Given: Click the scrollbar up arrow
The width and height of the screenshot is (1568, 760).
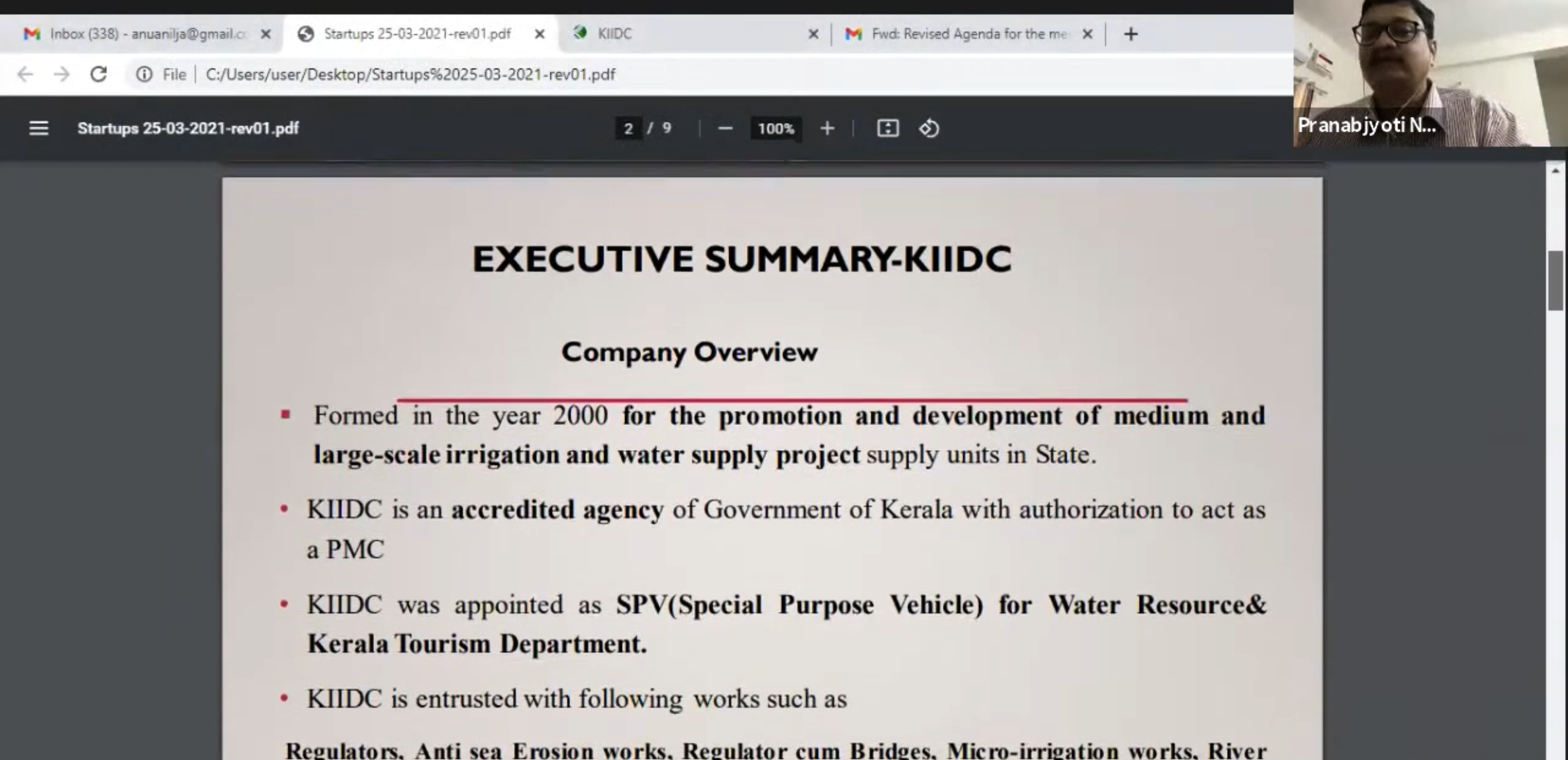Looking at the screenshot, I should (x=1555, y=171).
